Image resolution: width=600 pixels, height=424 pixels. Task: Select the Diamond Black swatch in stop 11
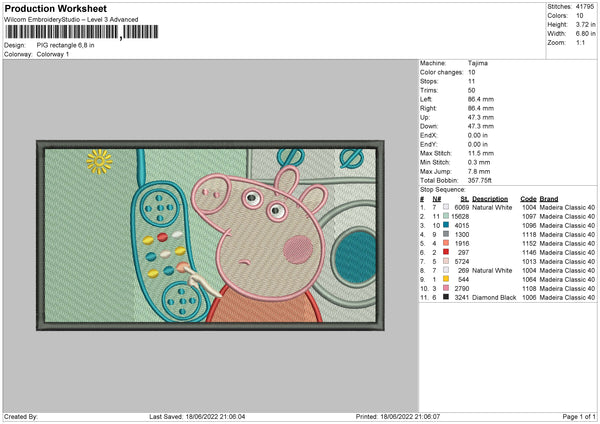click(446, 297)
